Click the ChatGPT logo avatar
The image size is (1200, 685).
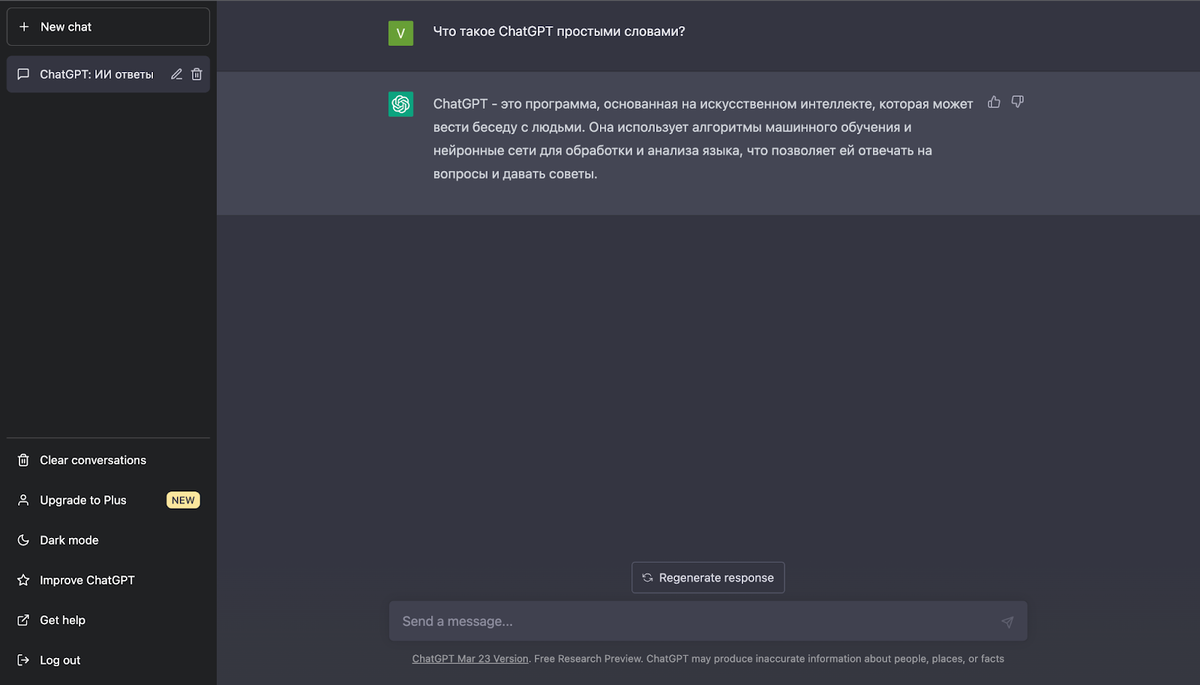pos(401,104)
